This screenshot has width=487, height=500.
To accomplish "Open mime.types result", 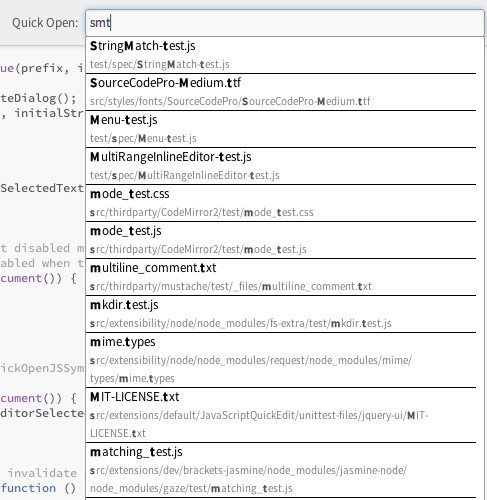I will 281,360.
